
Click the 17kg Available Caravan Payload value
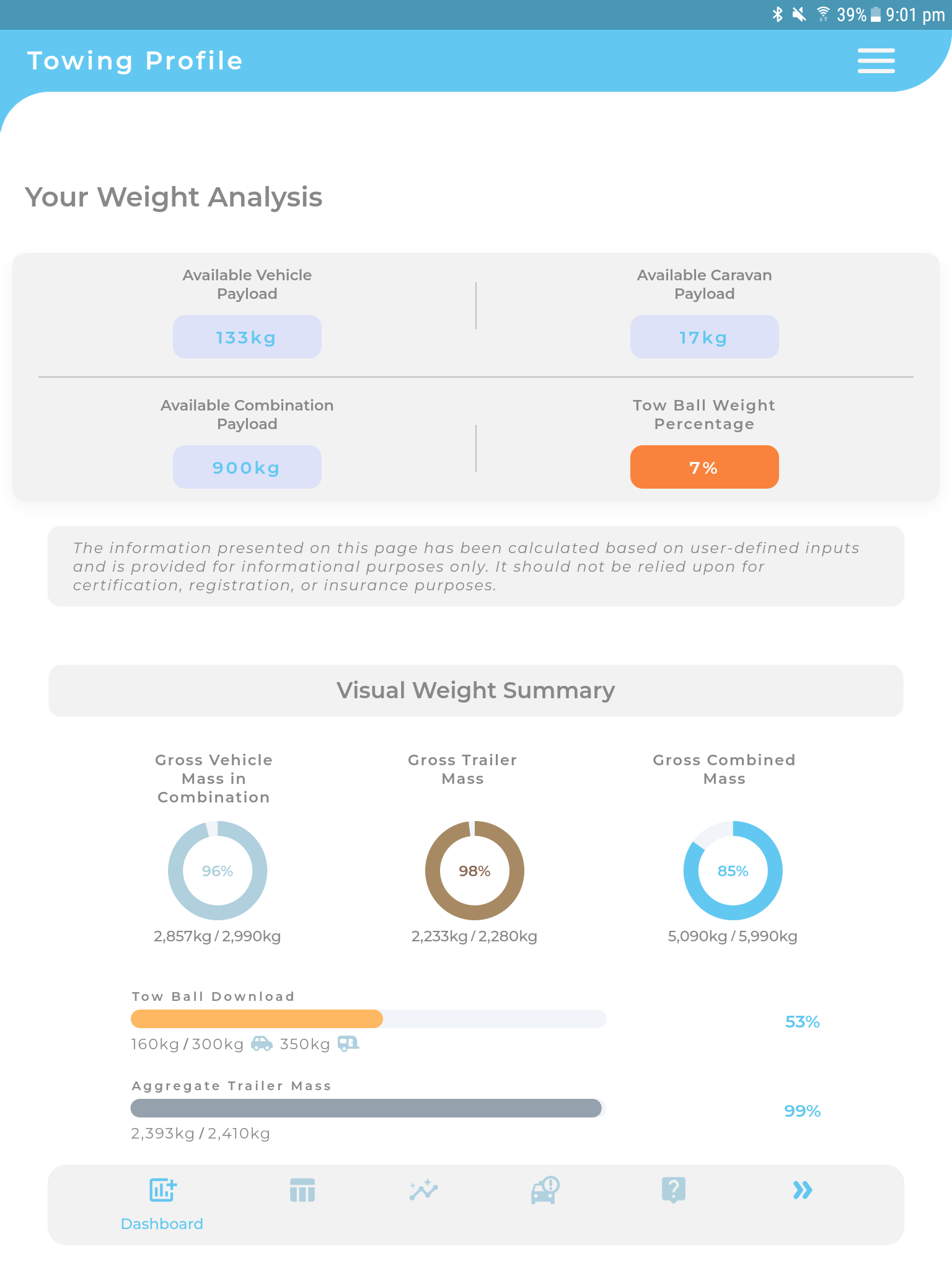click(704, 337)
